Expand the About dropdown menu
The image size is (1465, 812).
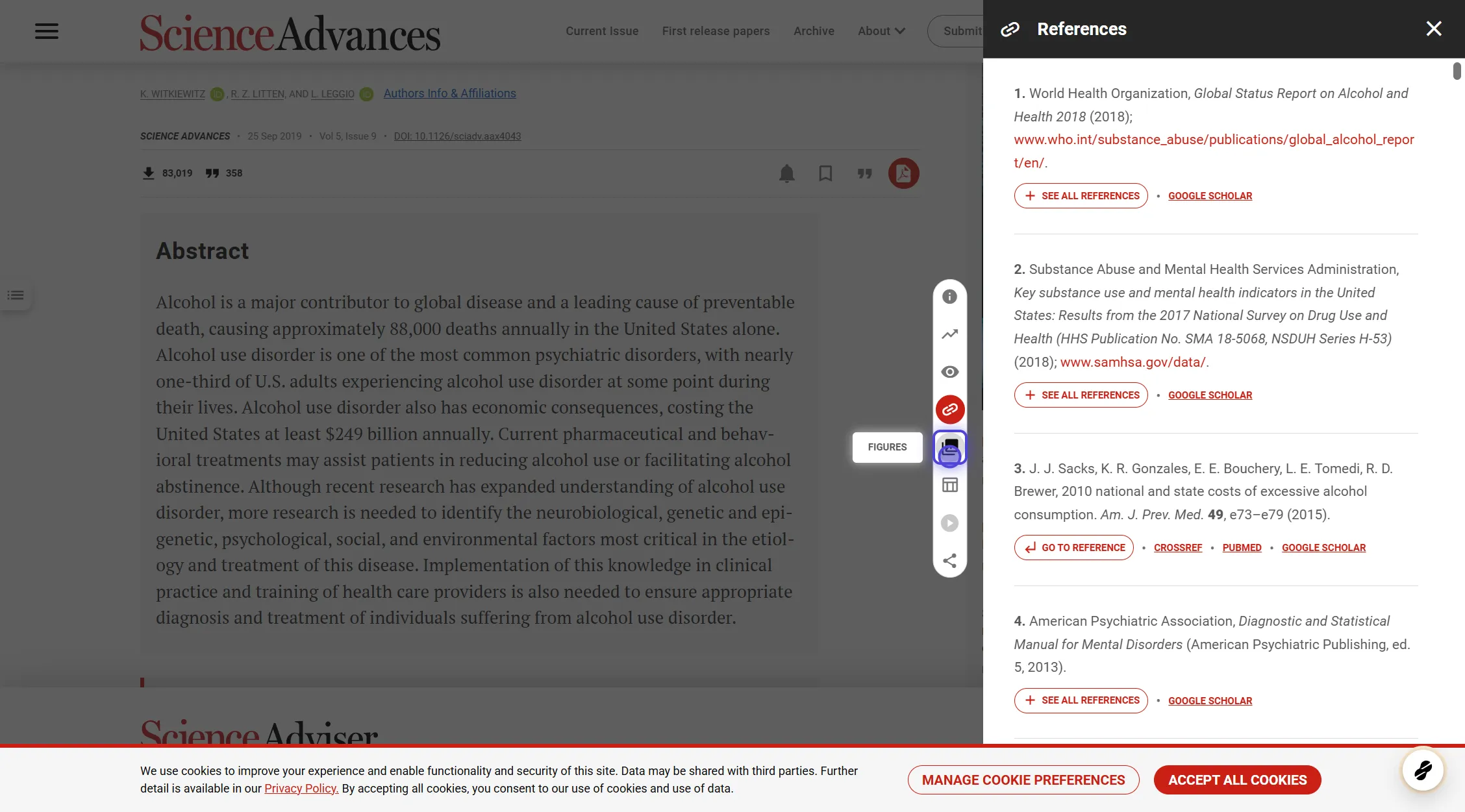881,31
